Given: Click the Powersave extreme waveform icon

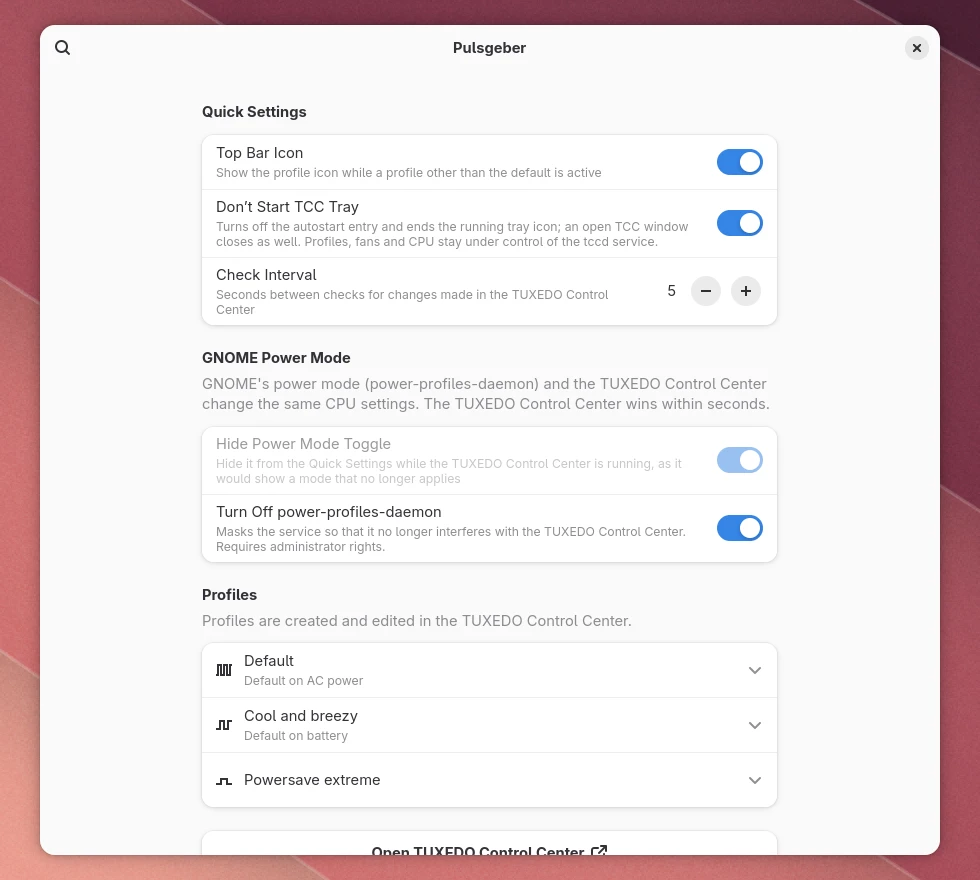Looking at the screenshot, I should click(224, 781).
